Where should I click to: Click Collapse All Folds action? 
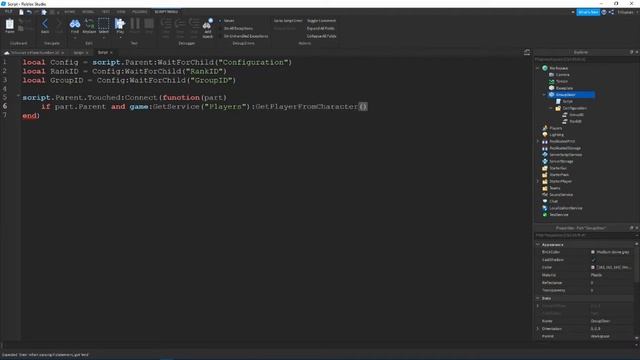click(x=322, y=36)
